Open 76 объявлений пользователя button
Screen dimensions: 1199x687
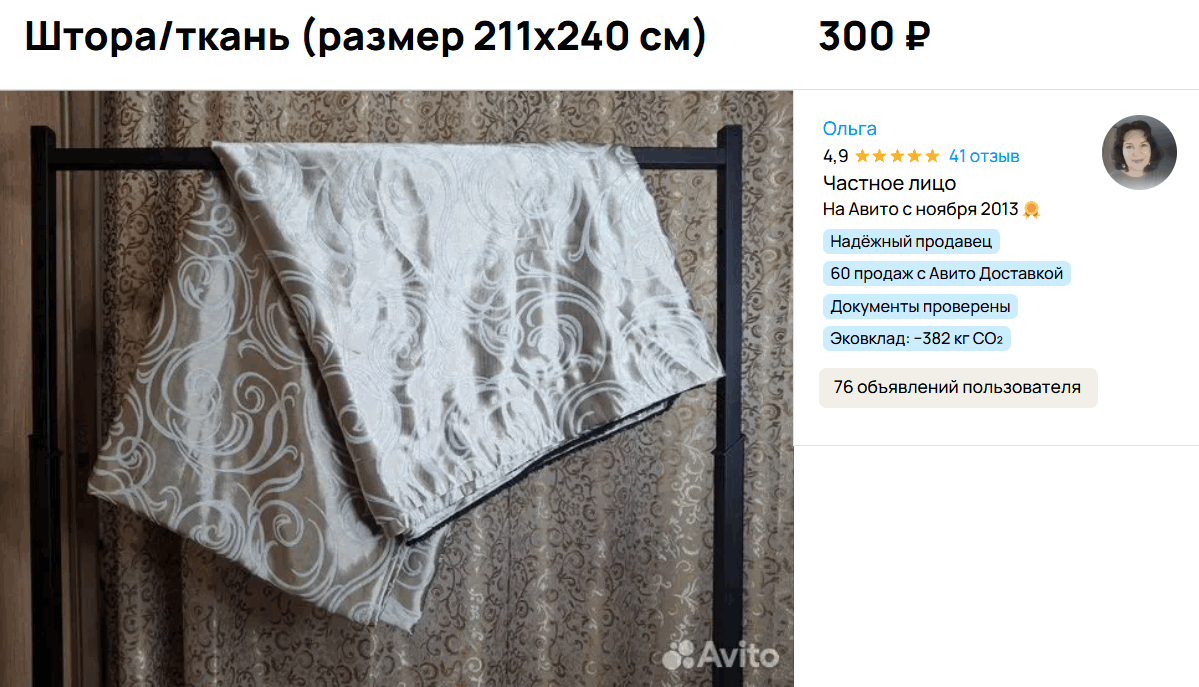point(957,388)
